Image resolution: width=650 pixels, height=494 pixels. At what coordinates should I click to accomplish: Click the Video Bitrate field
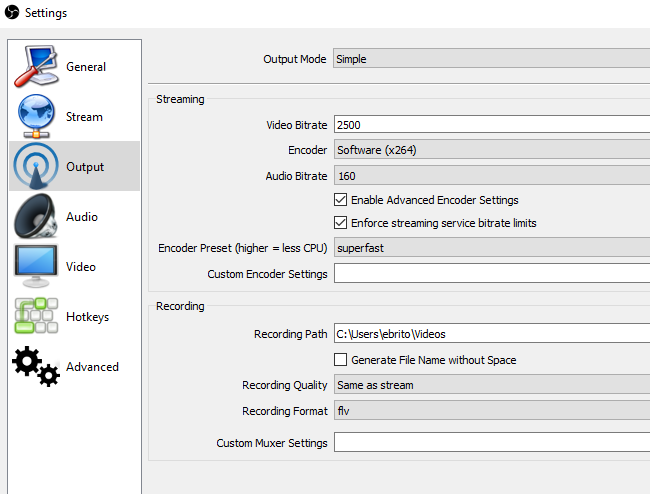pyautogui.click(x=490, y=125)
